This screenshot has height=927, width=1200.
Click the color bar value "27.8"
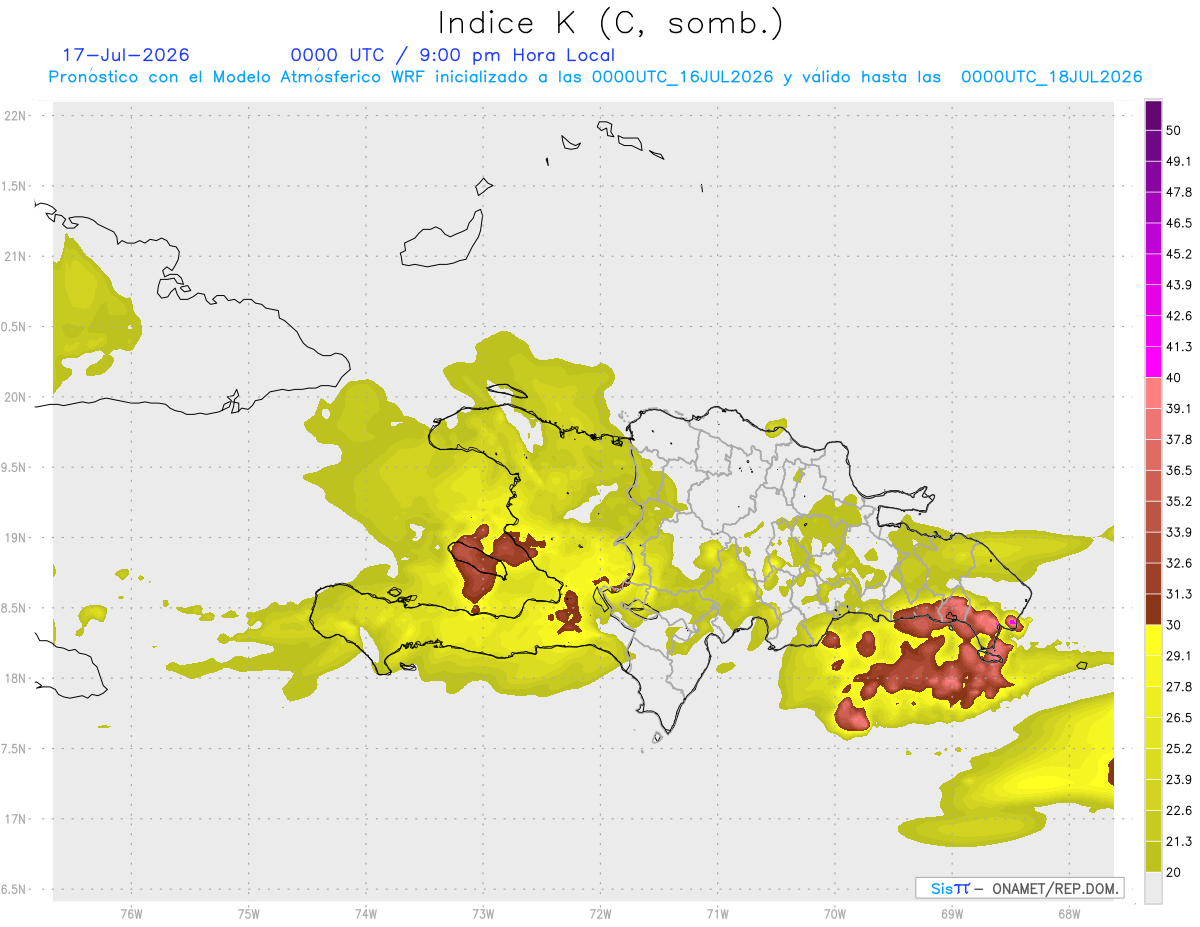click(1178, 687)
